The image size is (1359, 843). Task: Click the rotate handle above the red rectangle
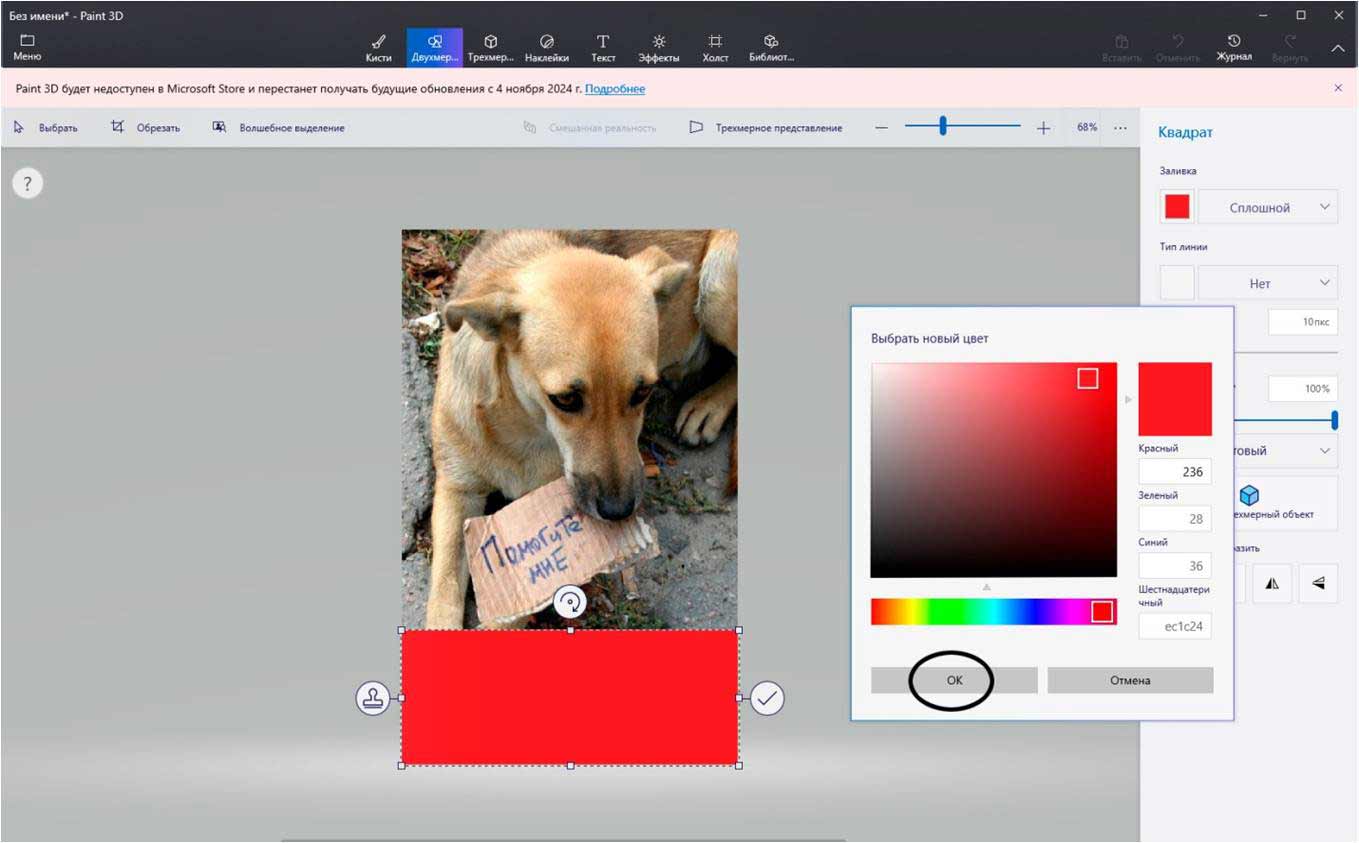tap(570, 602)
